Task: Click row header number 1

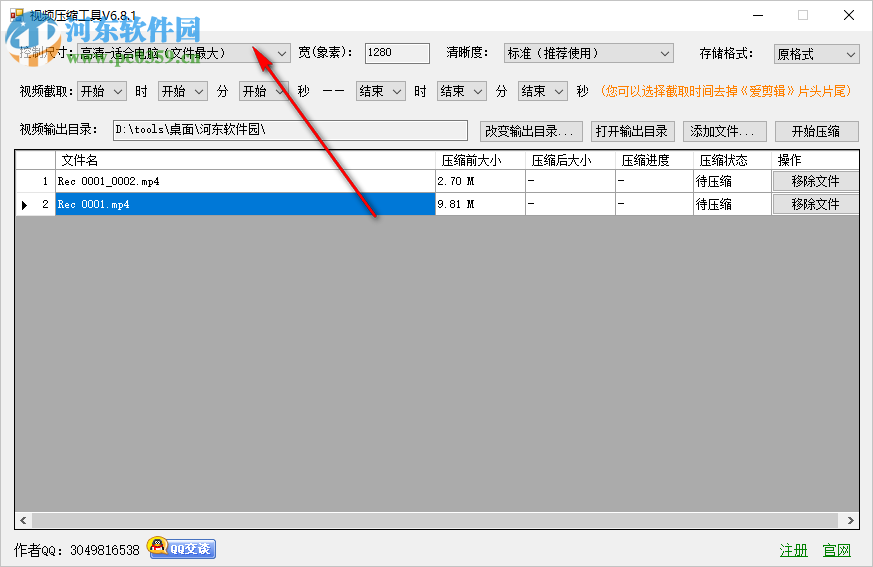Action: [35, 181]
